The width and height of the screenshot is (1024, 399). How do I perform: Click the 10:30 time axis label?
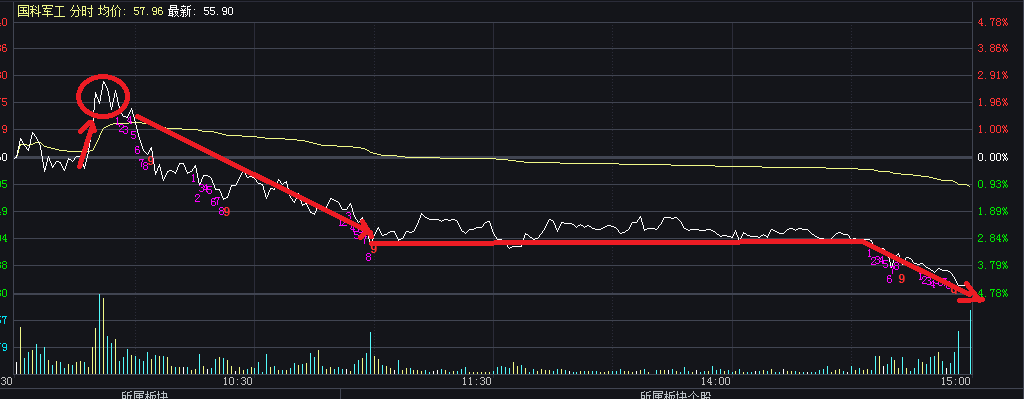[x=238, y=381]
